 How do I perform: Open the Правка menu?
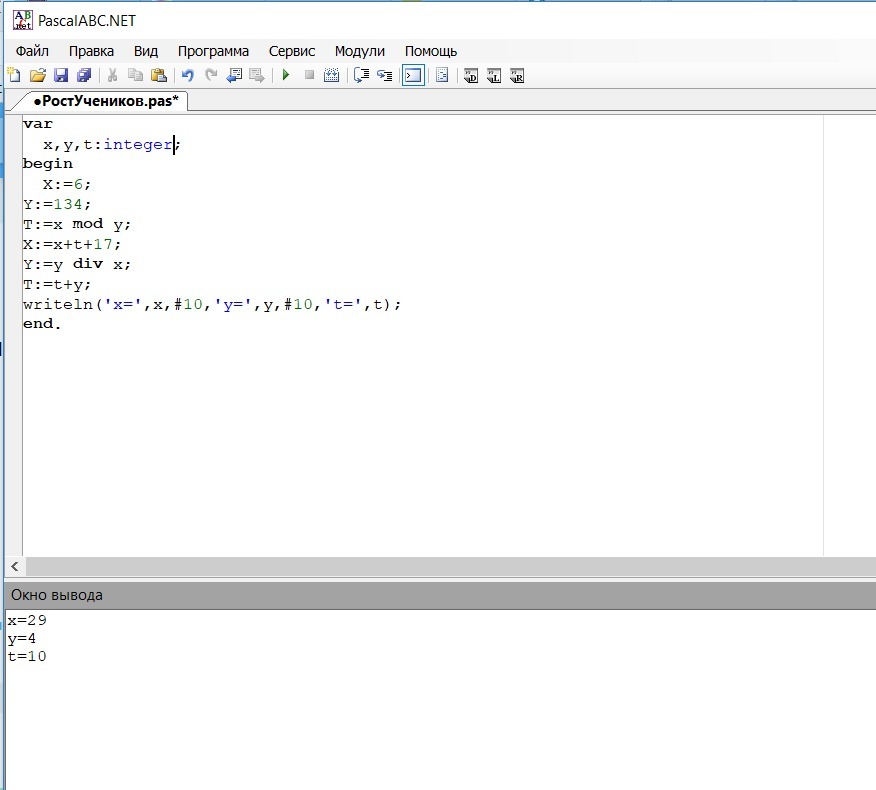click(91, 51)
